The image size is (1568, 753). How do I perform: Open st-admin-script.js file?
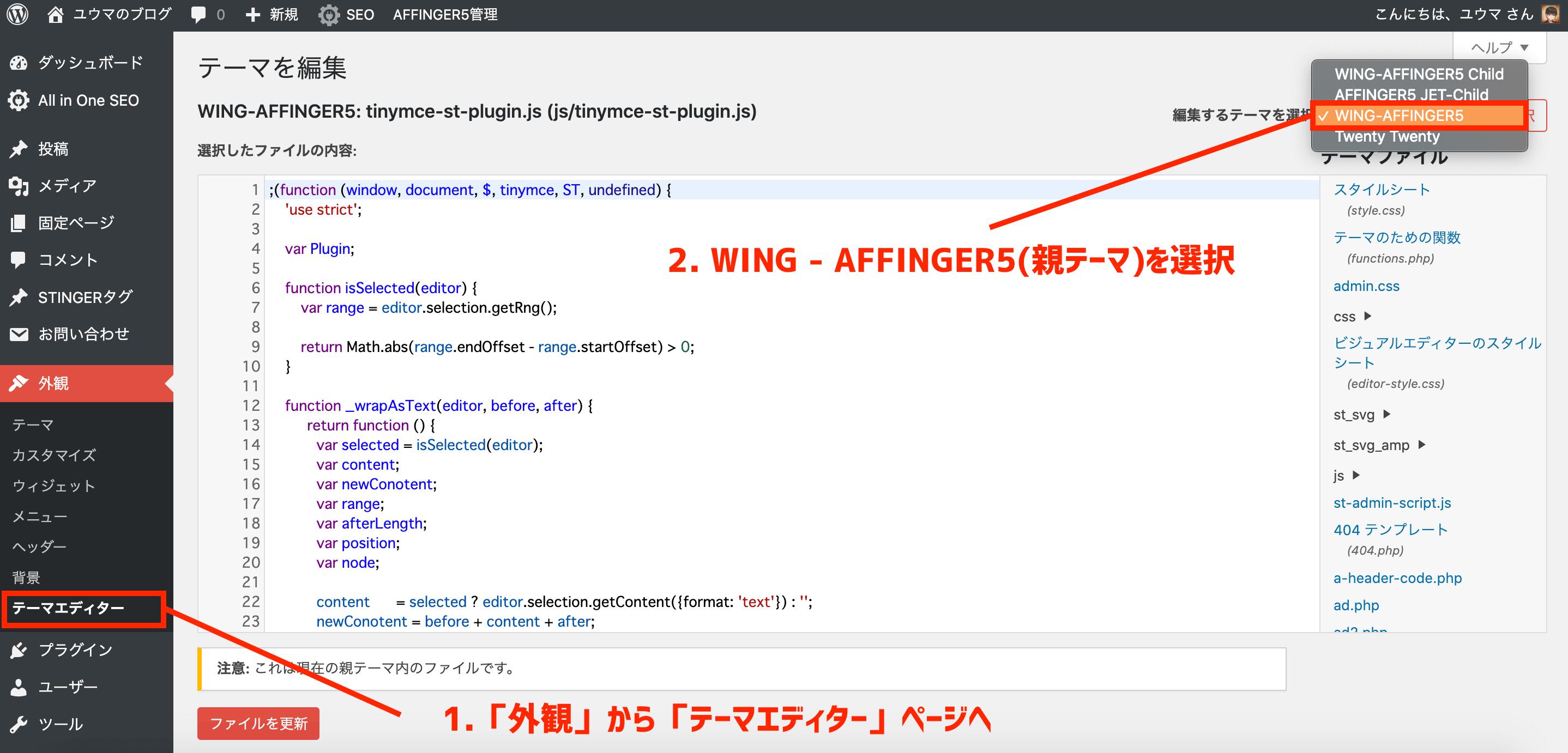point(1392,502)
